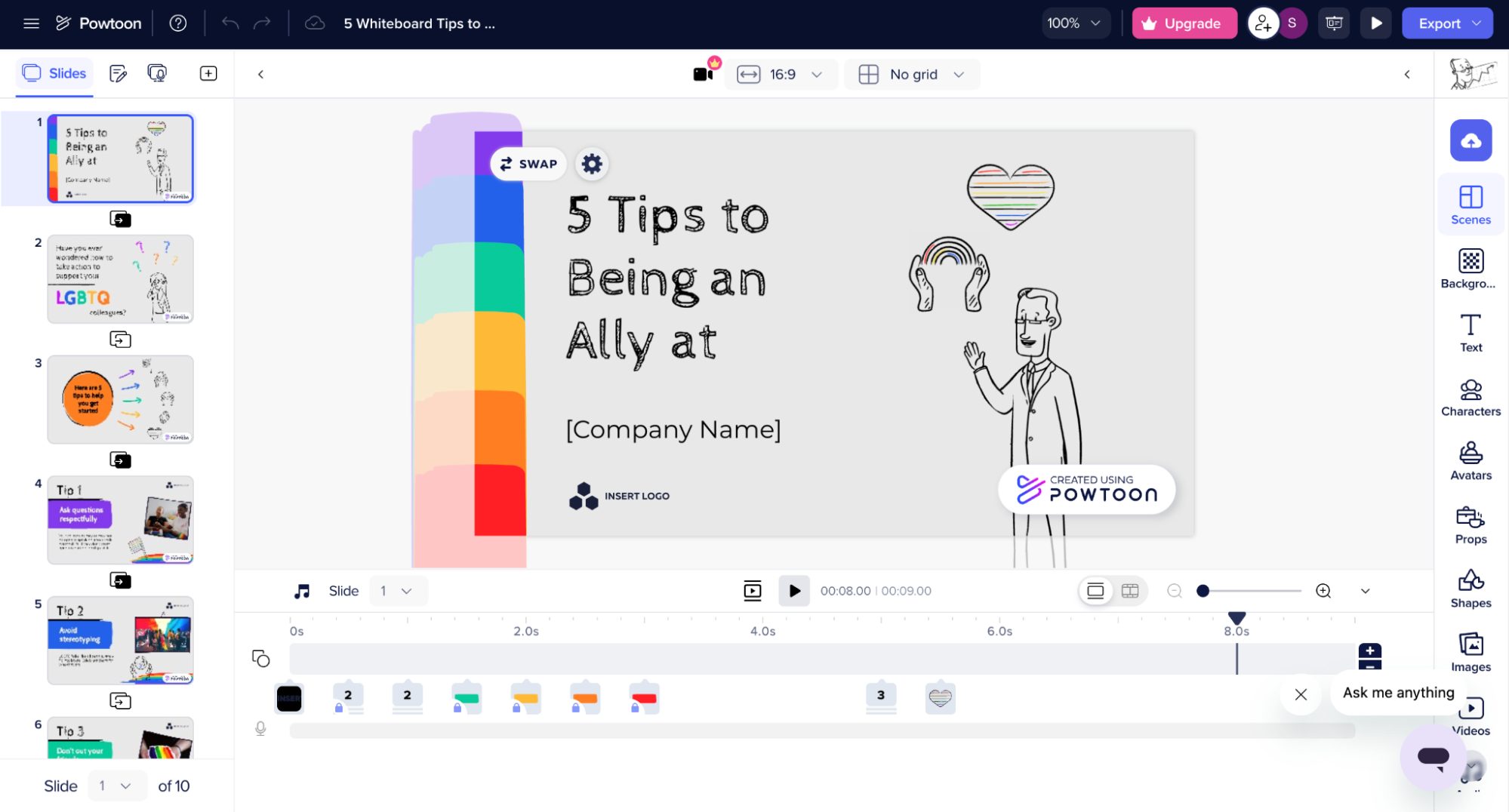
Task: Undo the last action
Action: (230, 23)
